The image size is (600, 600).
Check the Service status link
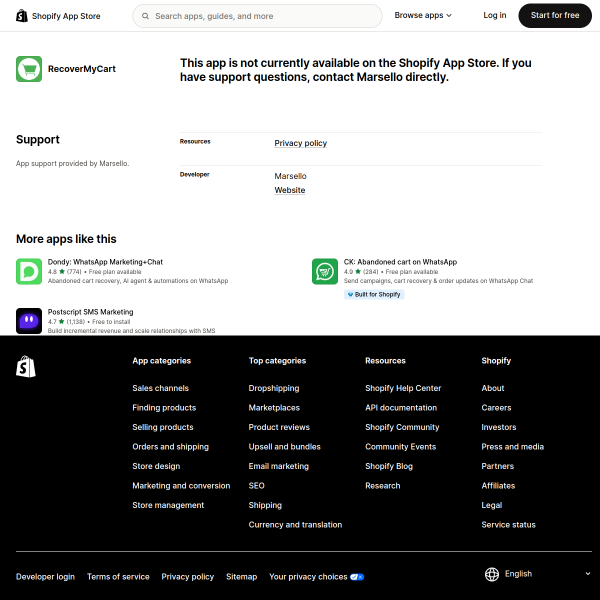(x=508, y=525)
